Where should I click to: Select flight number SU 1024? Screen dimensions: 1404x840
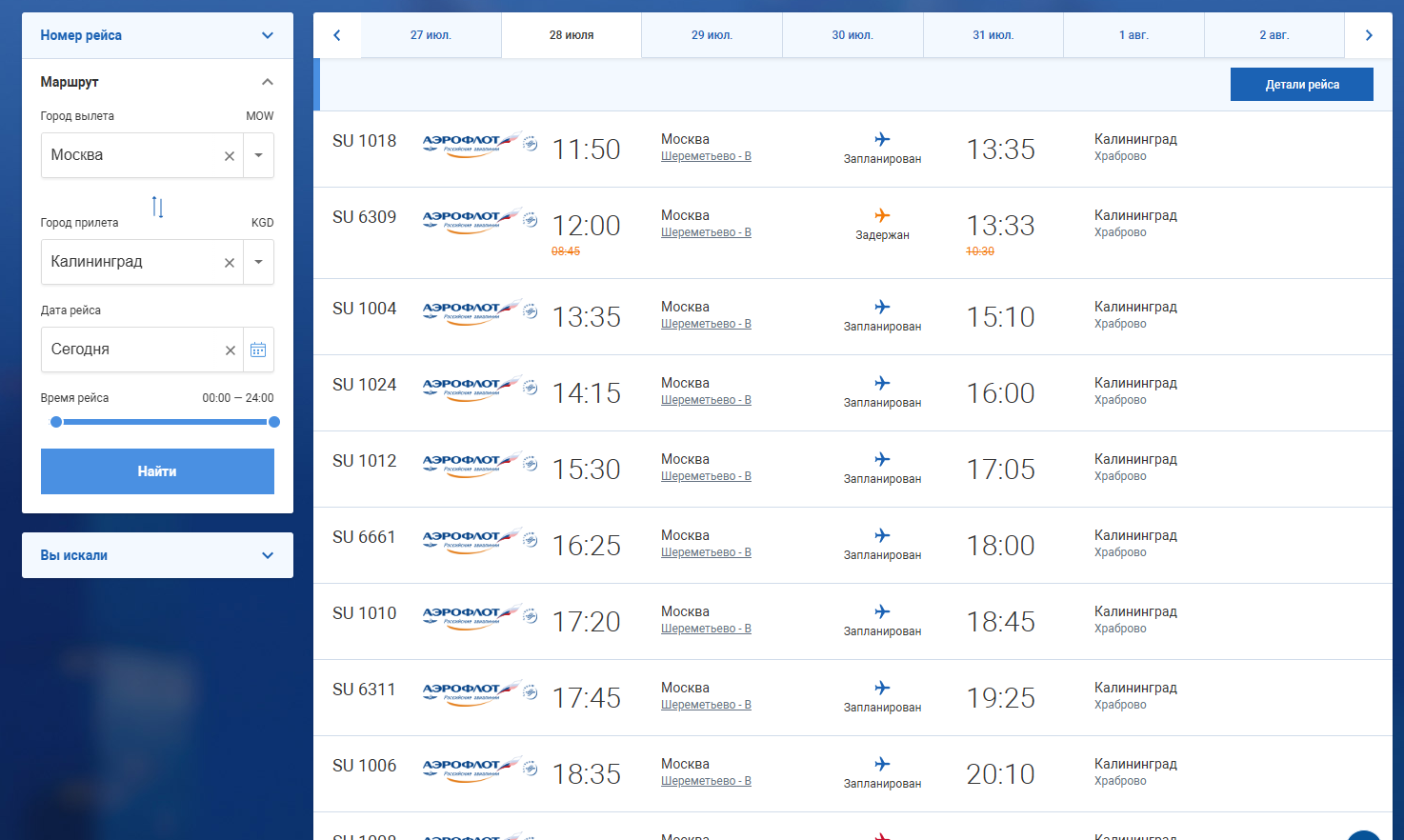(x=364, y=385)
